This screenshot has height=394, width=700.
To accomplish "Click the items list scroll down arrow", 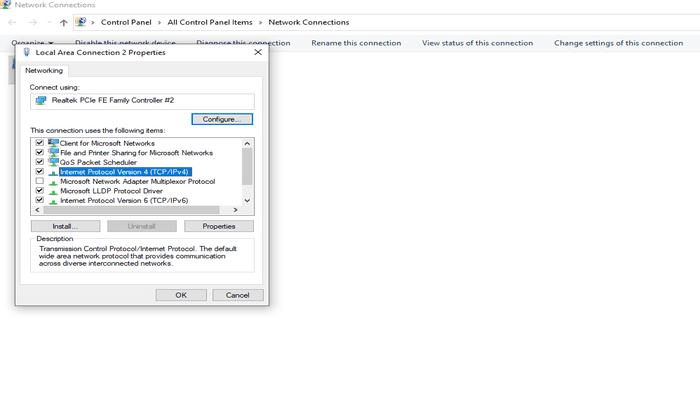I will pos(247,200).
